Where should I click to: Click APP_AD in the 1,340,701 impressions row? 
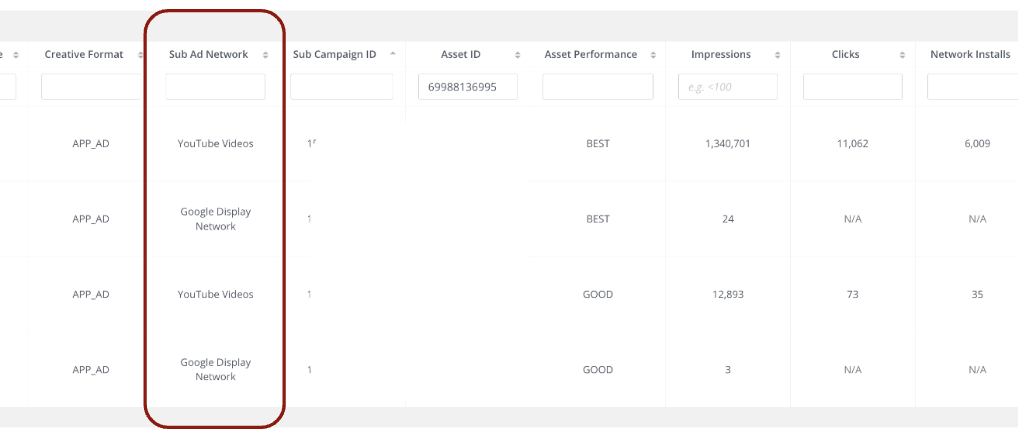pos(91,143)
